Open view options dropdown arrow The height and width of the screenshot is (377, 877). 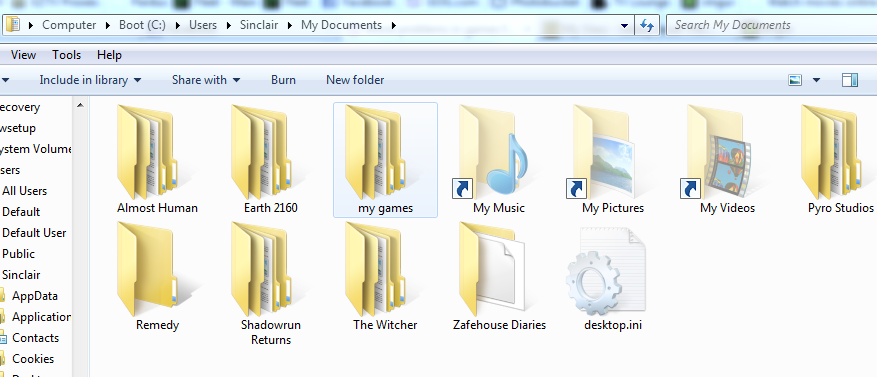tap(816, 80)
